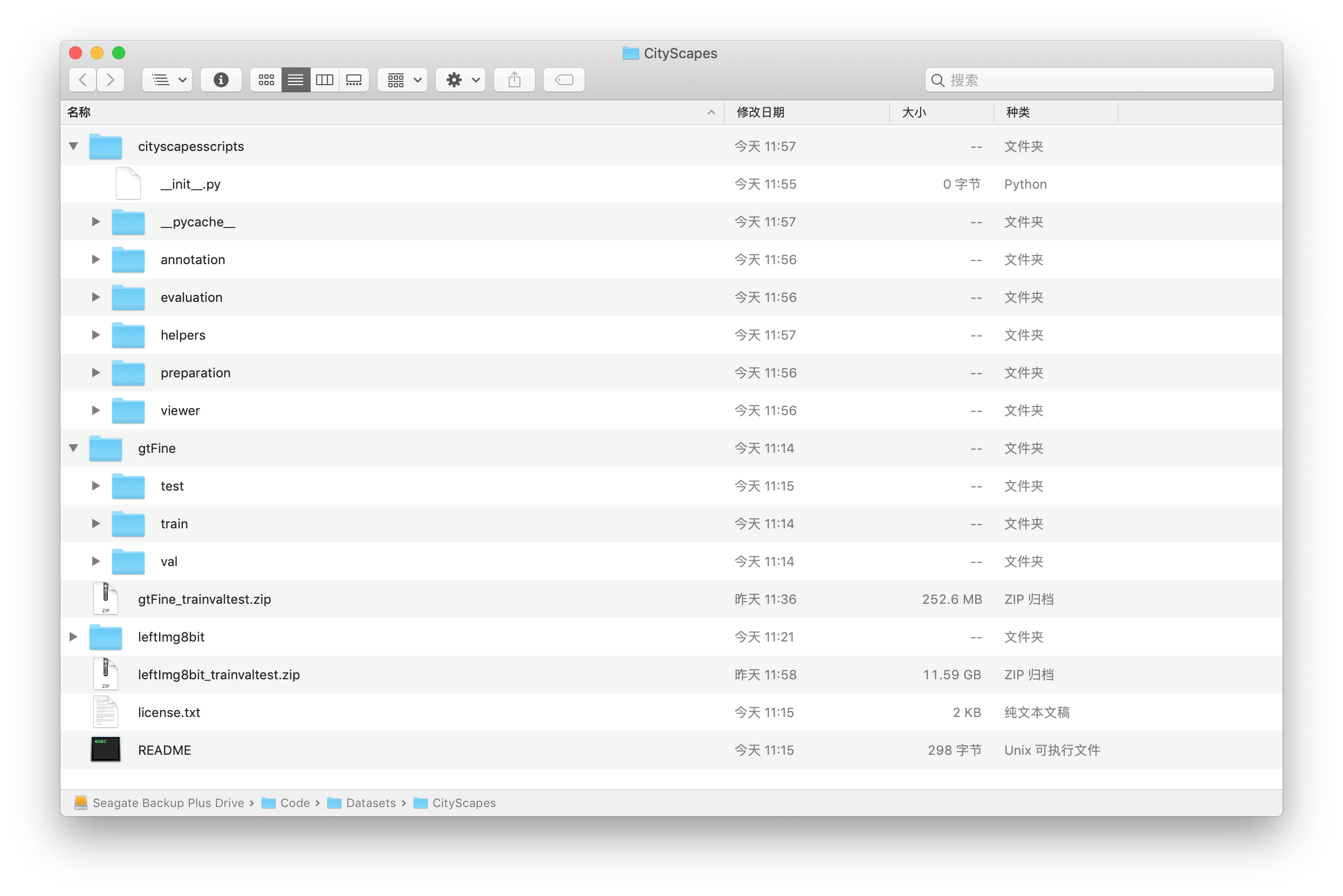This screenshot has height=896, width=1343.
Task: Expand the __pycache__ folder
Action: click(95, 222)
